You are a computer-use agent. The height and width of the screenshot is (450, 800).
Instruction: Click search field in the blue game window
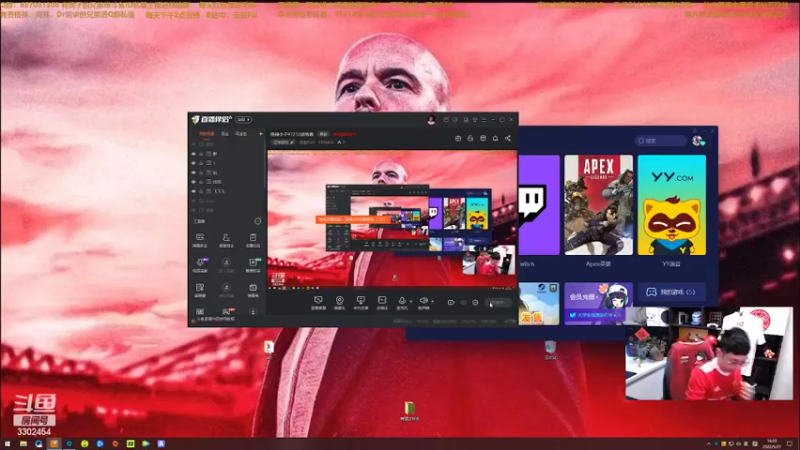661,141
